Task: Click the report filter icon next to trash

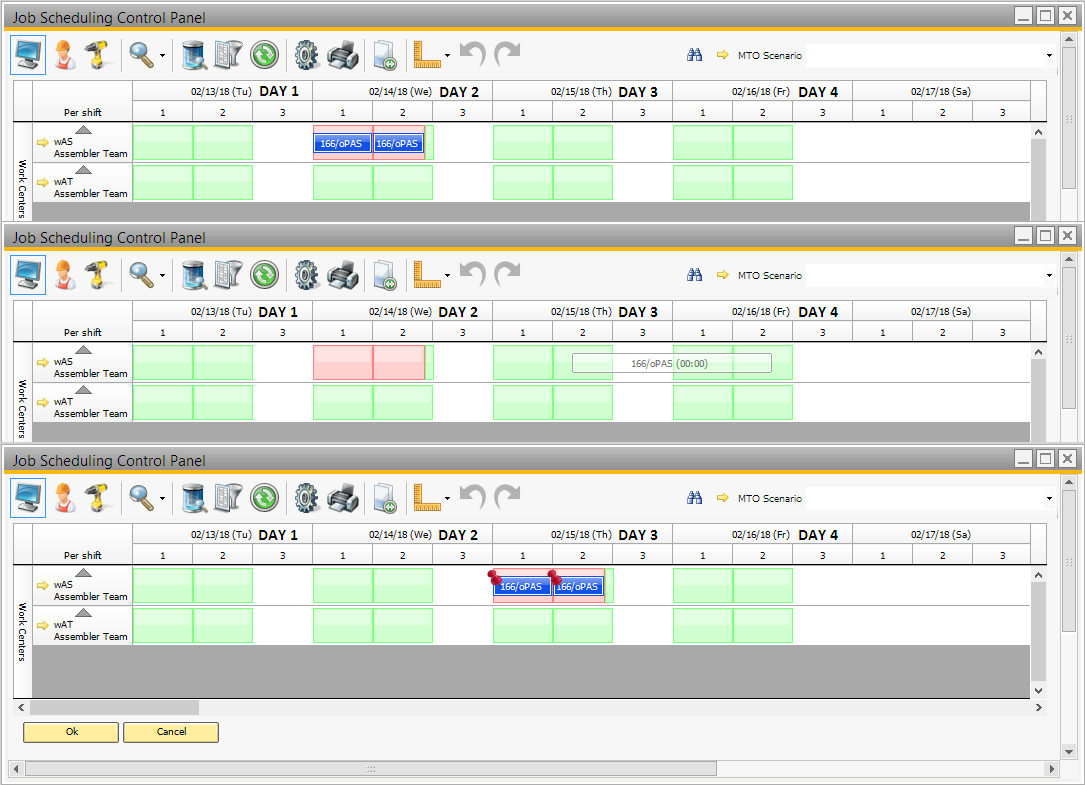Action: (x=226, y=55)
